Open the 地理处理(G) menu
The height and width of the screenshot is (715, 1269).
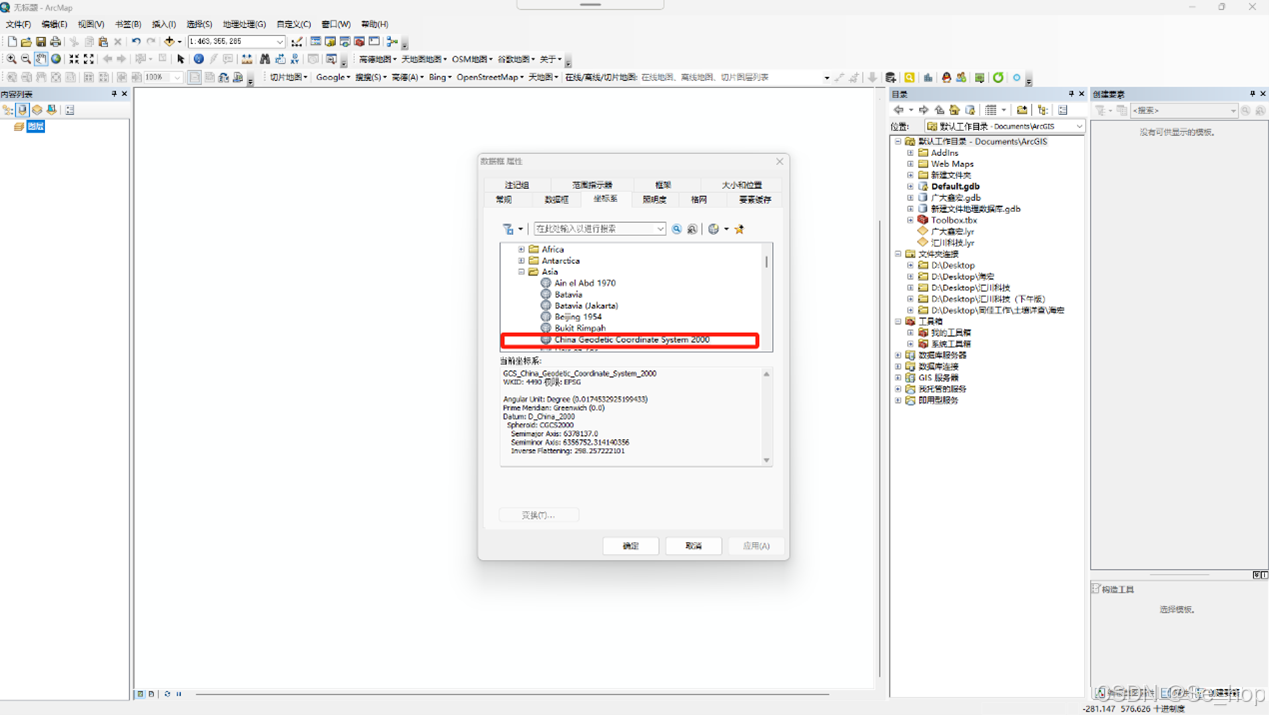[244, 24]
